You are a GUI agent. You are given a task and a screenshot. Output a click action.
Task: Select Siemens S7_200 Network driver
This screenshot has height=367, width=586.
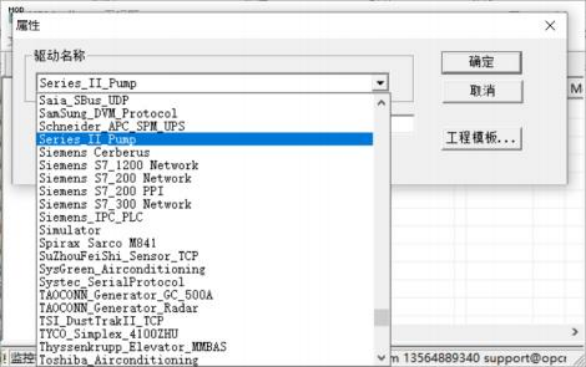tap(206, 178)
